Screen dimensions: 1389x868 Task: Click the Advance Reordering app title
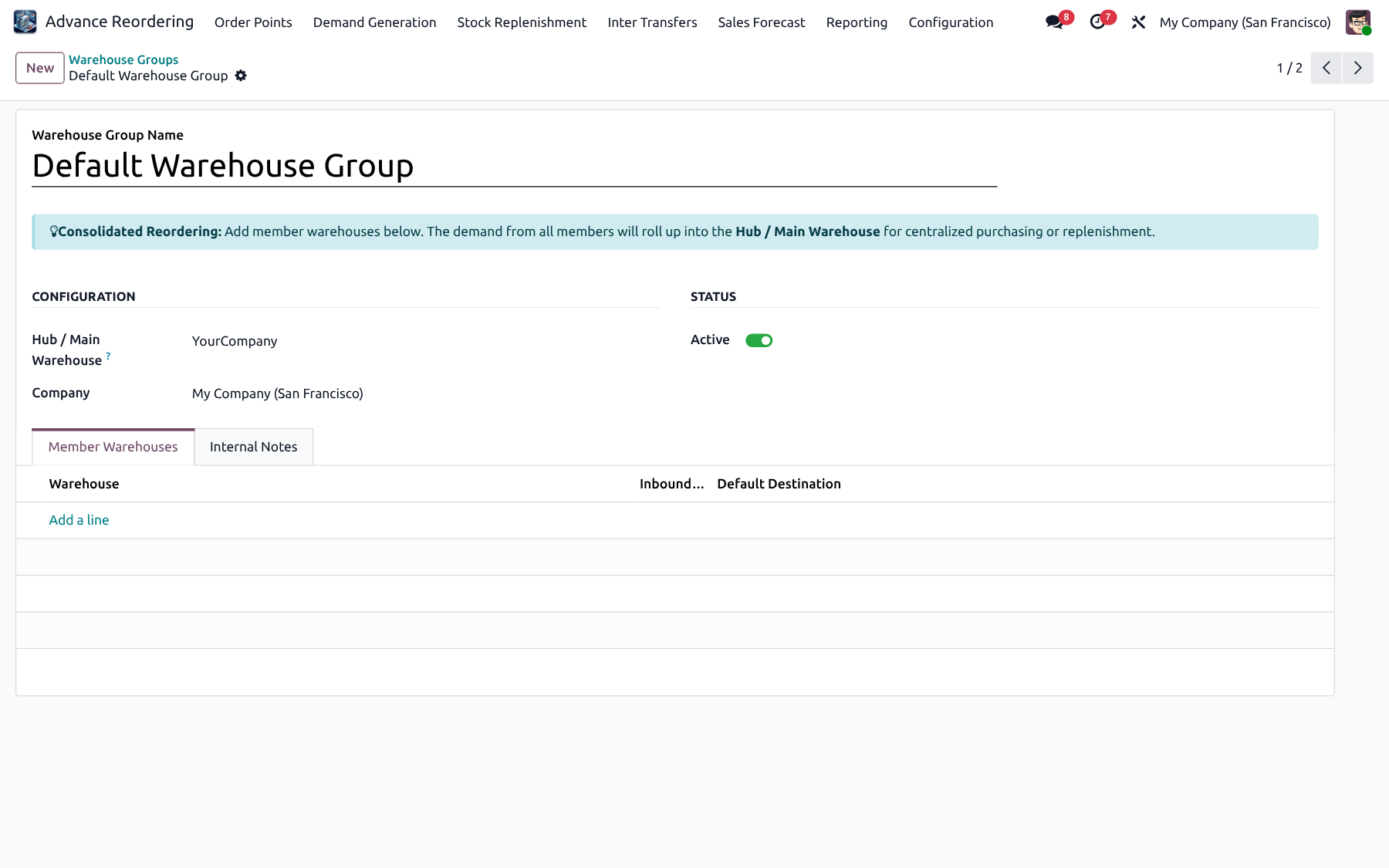120,22
